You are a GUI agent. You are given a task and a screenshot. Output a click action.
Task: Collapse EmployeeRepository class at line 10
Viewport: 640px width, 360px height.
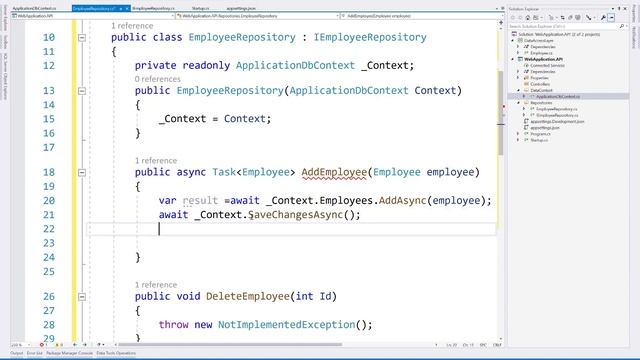pyautogui.click(x=82, y=38)
